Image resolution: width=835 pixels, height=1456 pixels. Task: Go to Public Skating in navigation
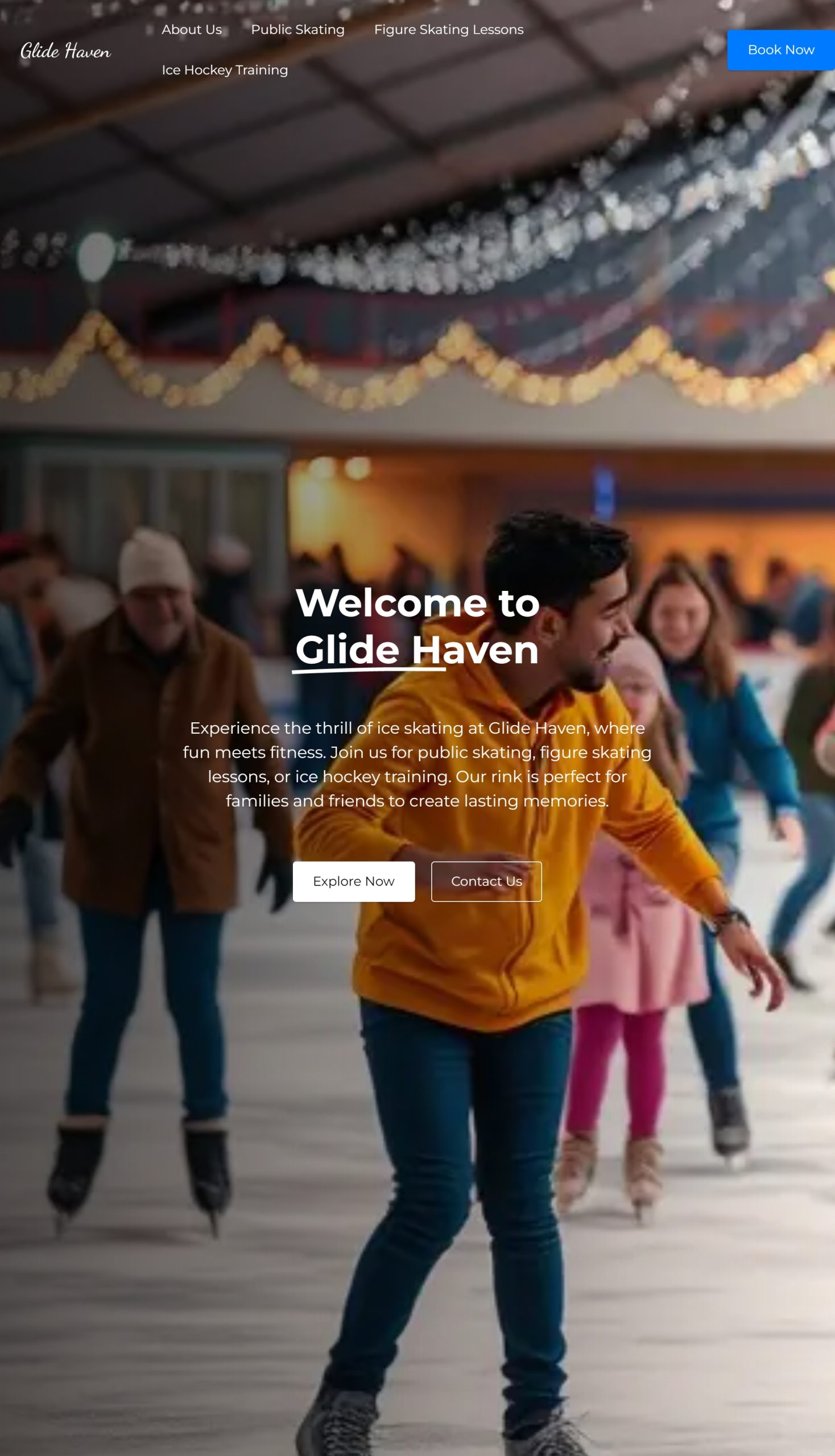coord(297,30)
